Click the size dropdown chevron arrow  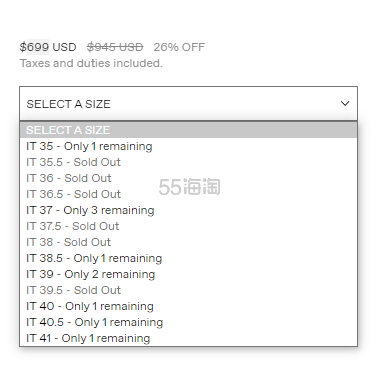(345, 104)
